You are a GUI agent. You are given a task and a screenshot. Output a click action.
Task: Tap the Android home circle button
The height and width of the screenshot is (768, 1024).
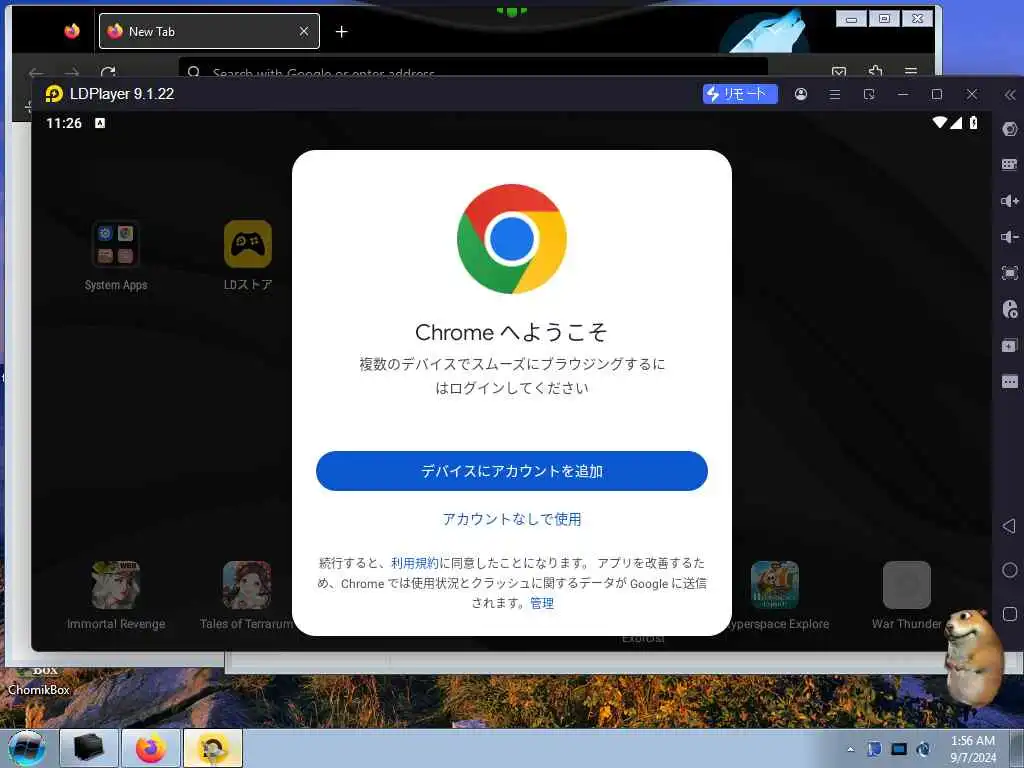pos(1010,570)
